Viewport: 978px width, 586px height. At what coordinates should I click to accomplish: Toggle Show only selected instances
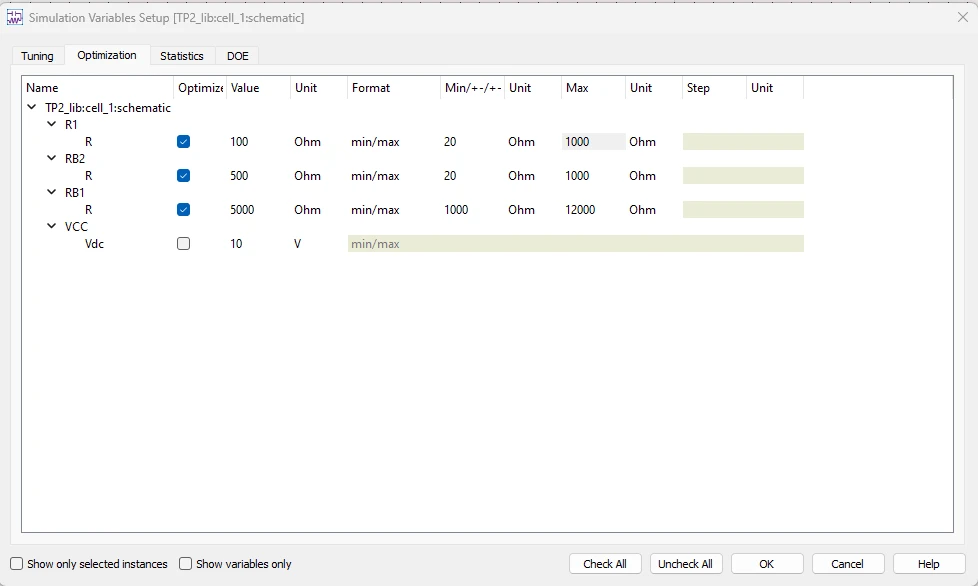click(17, 564)
